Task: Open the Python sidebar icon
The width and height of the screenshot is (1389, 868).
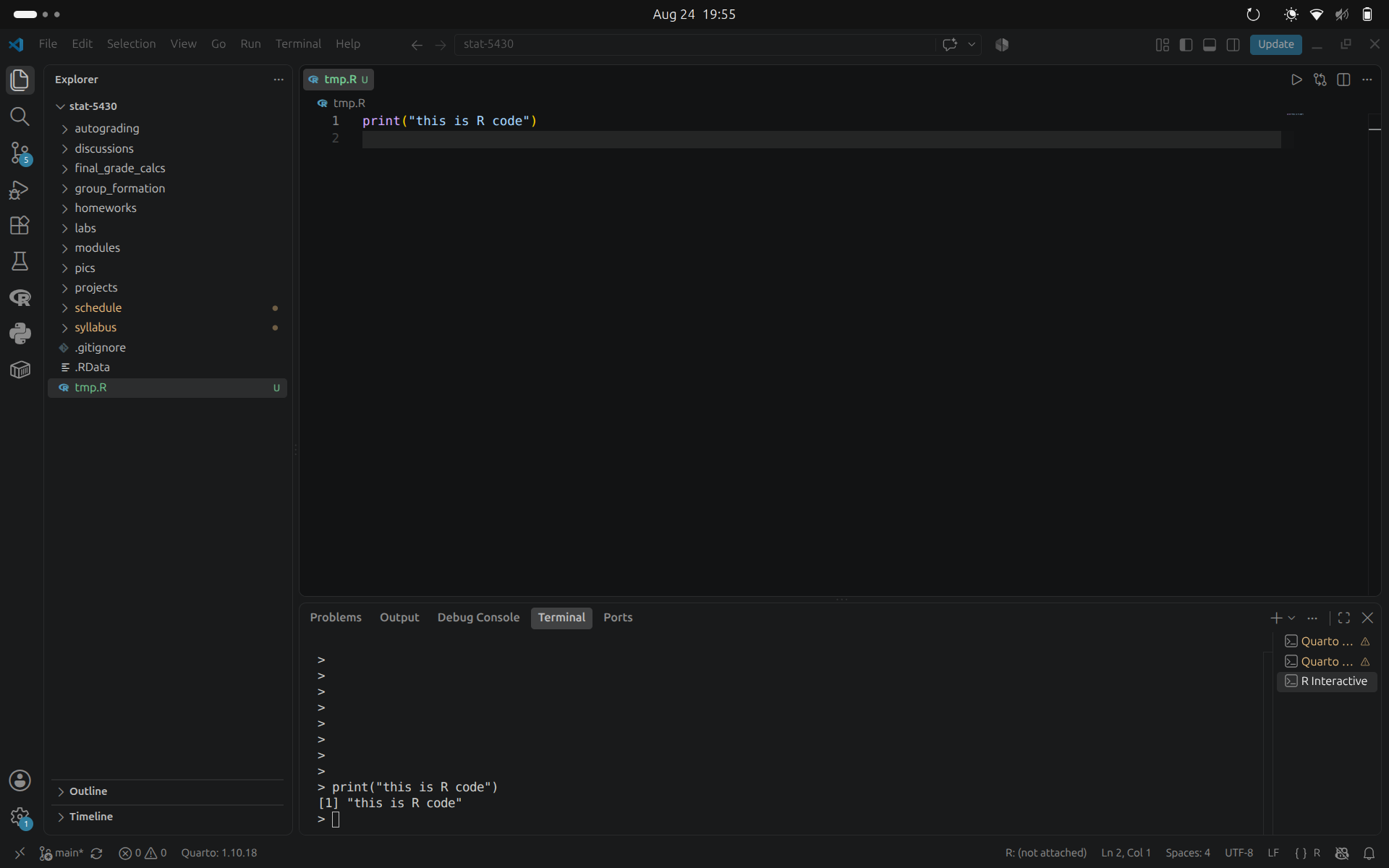Action: (20, 333)
